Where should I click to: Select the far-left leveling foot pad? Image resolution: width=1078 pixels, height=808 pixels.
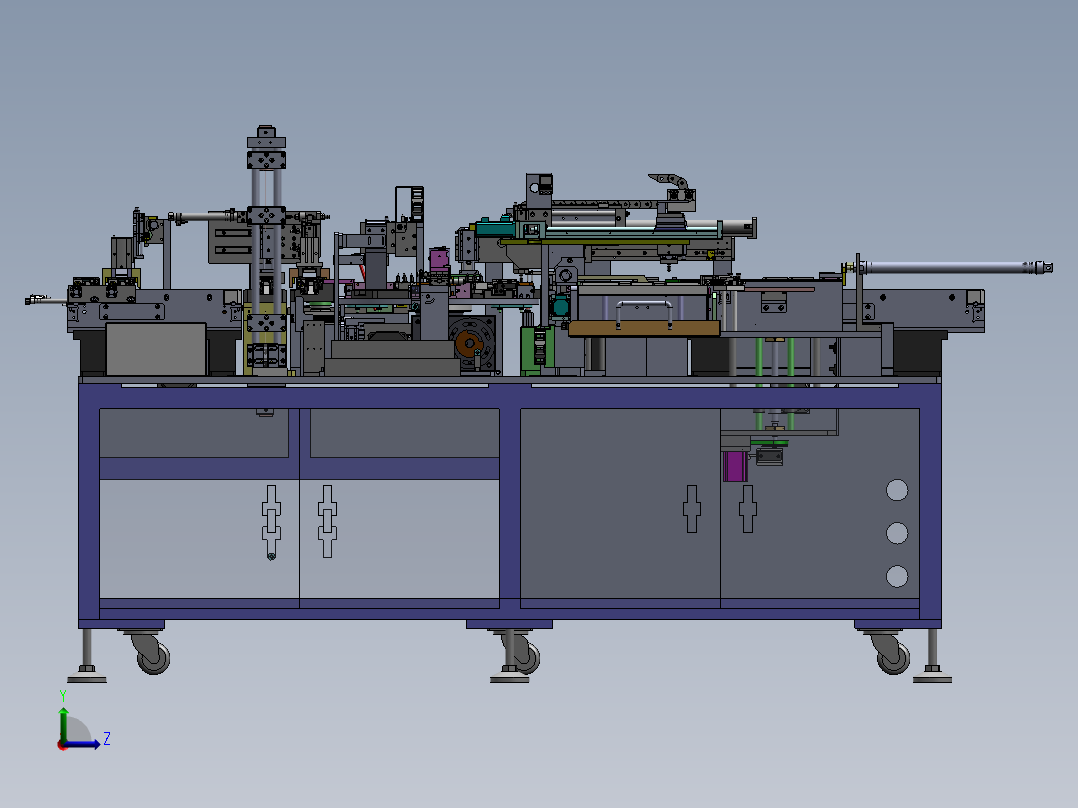[x=87, y=677]
